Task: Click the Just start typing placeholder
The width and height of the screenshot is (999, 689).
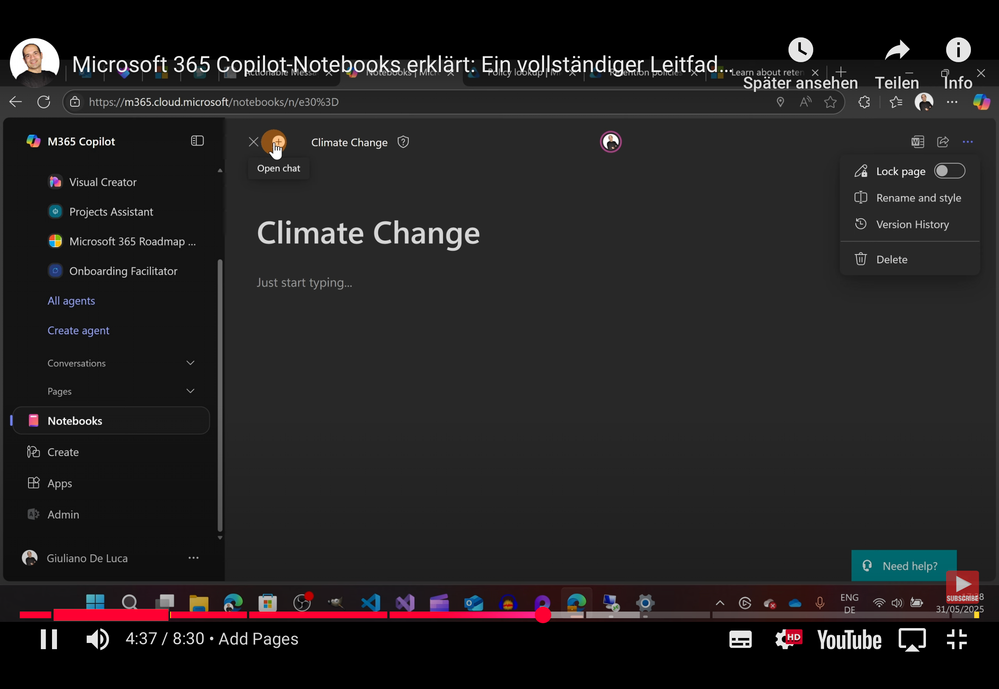Action: [305, 282]
